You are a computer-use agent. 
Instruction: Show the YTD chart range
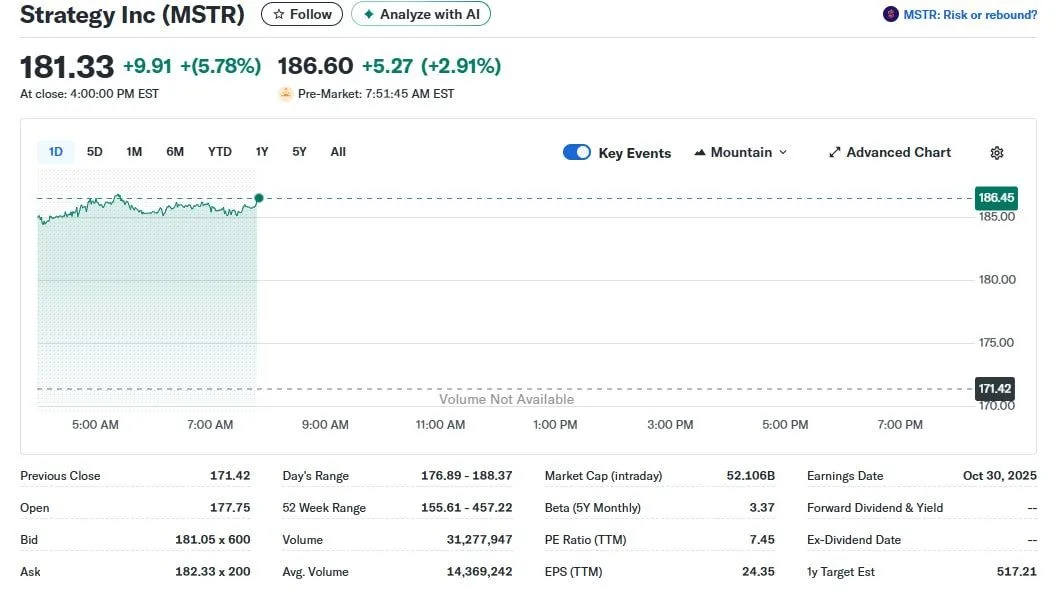219,152
